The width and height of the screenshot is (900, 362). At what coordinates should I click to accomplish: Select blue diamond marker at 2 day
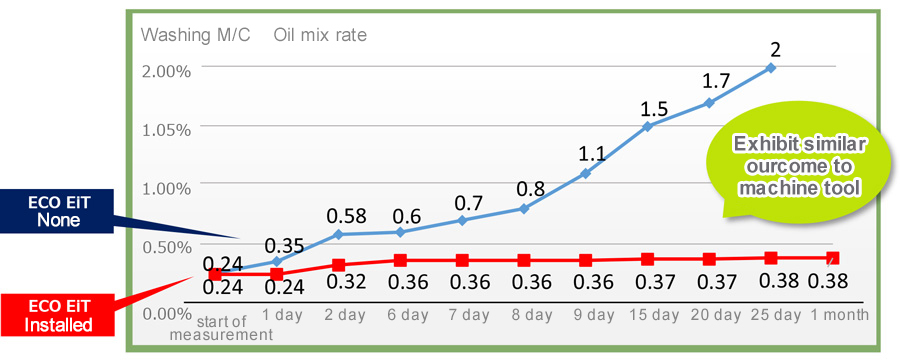[339, 234]
